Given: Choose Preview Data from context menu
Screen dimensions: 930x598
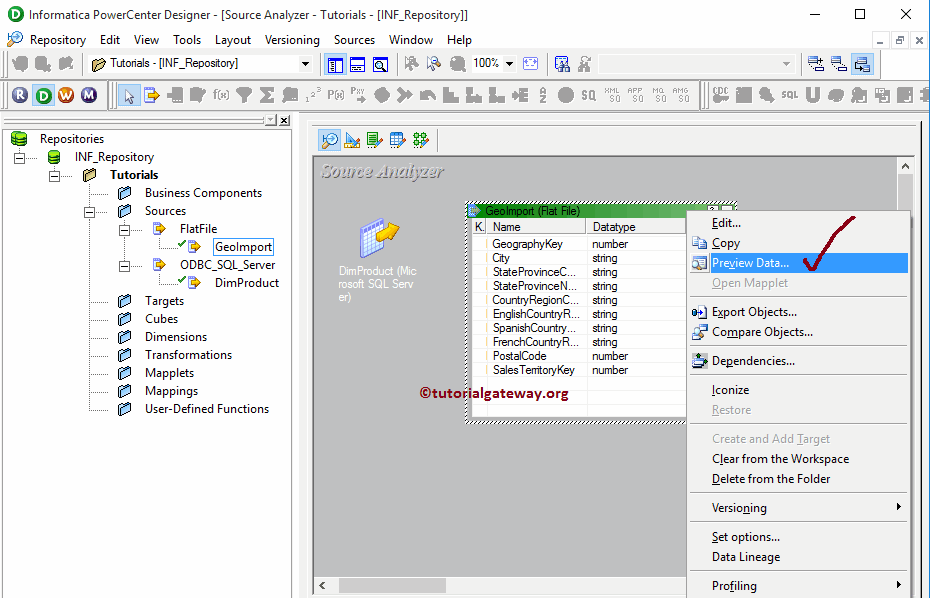Looking at the screenshot, I should tap(798, 263).
